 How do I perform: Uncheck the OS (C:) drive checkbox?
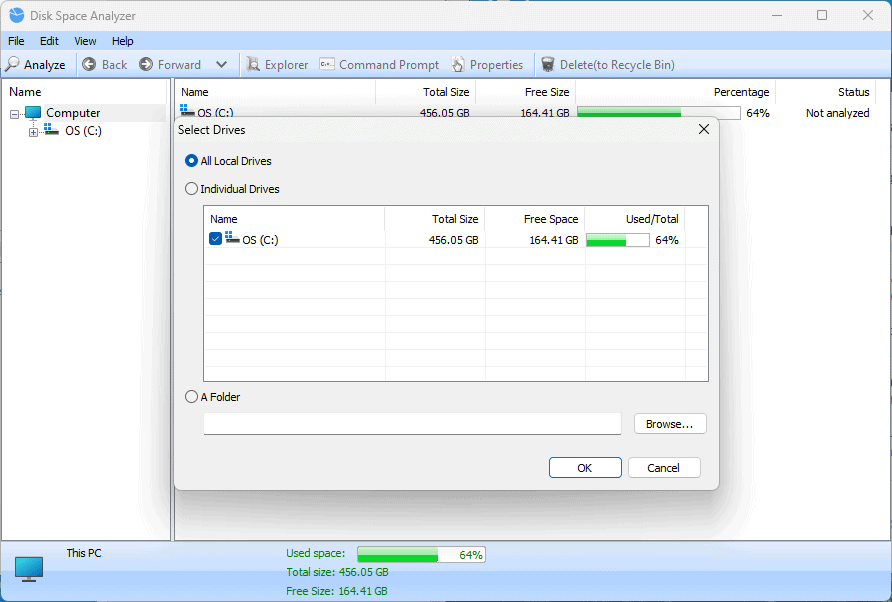point(215,239)
